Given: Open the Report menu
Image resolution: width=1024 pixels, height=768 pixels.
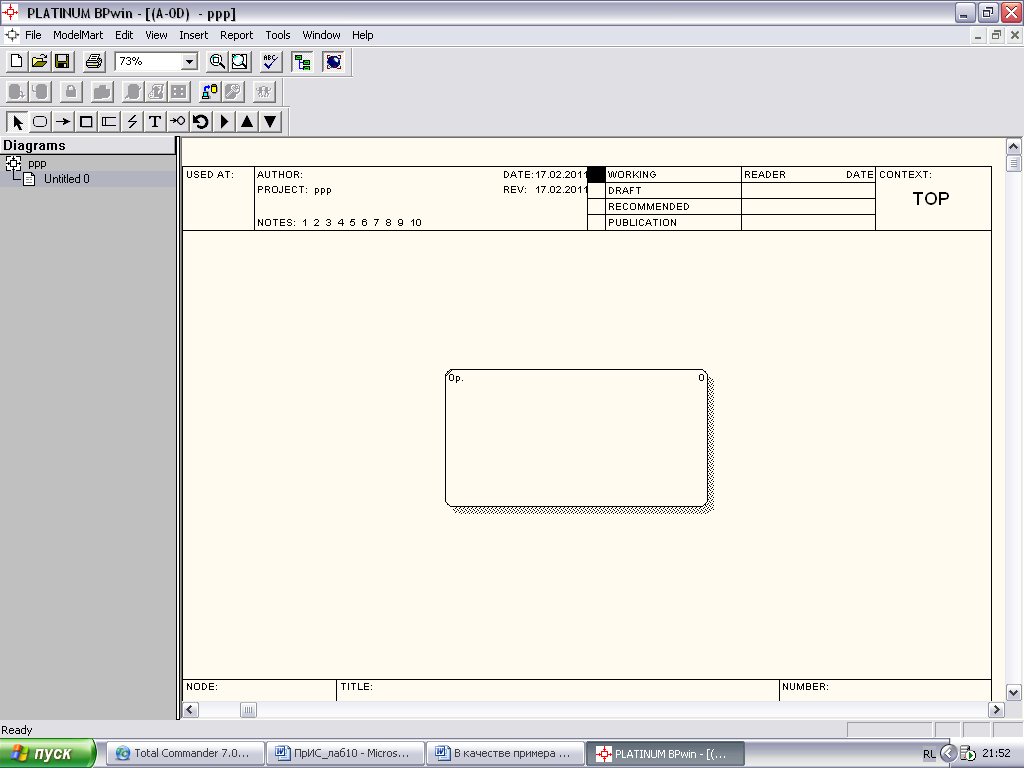Looking at the screenshot, I should coord(236,35).
